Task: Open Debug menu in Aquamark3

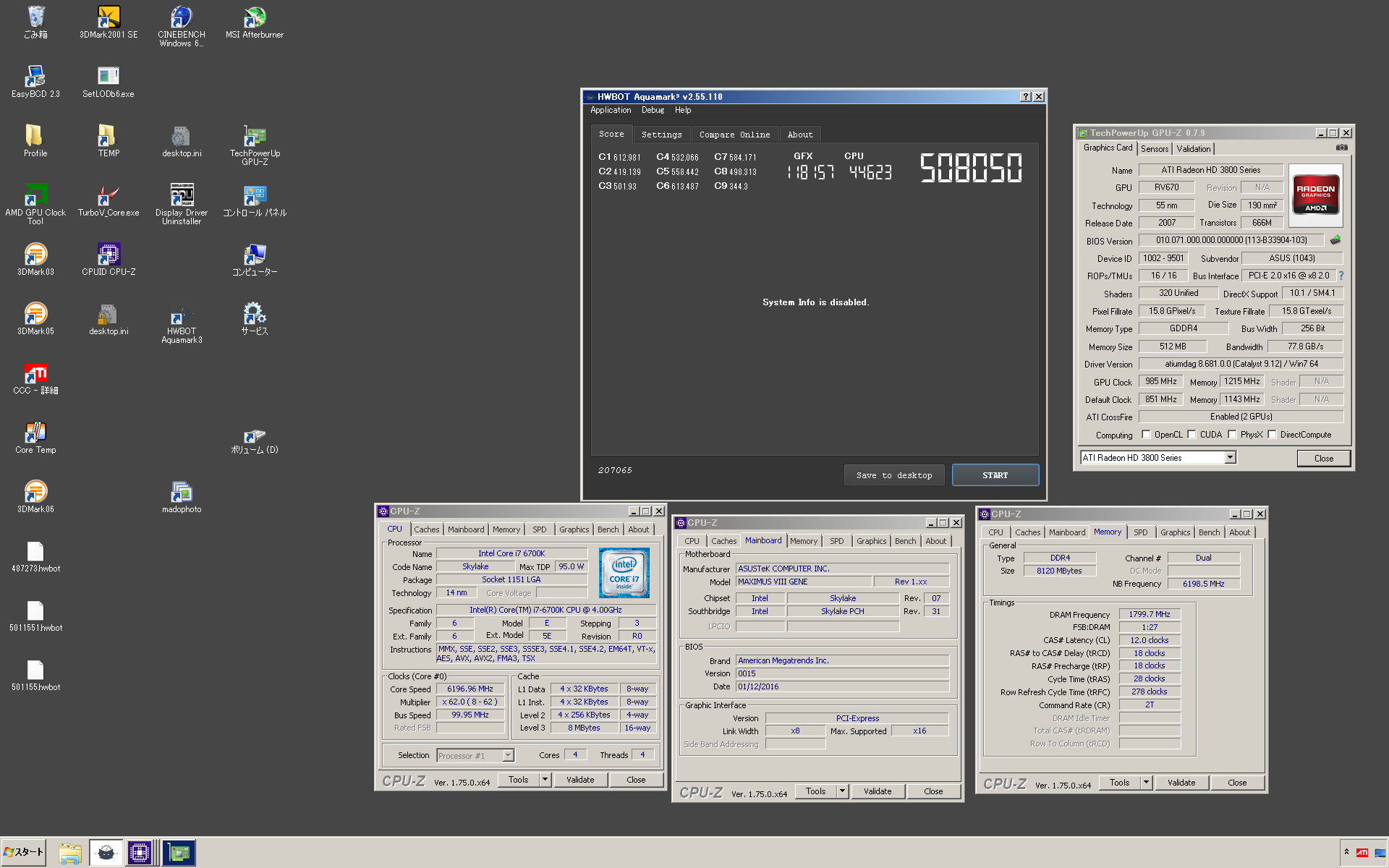Action: (653, 110)
